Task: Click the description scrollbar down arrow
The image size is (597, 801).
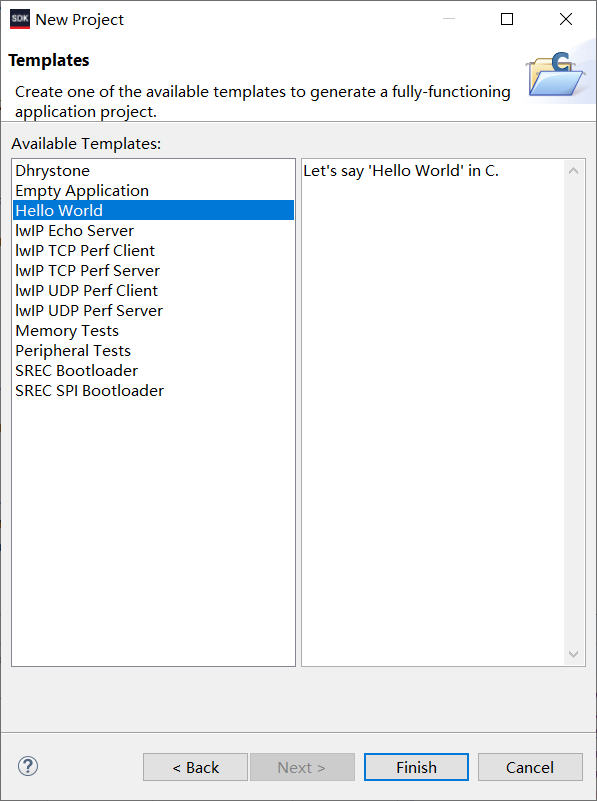Action: (574, 654)
